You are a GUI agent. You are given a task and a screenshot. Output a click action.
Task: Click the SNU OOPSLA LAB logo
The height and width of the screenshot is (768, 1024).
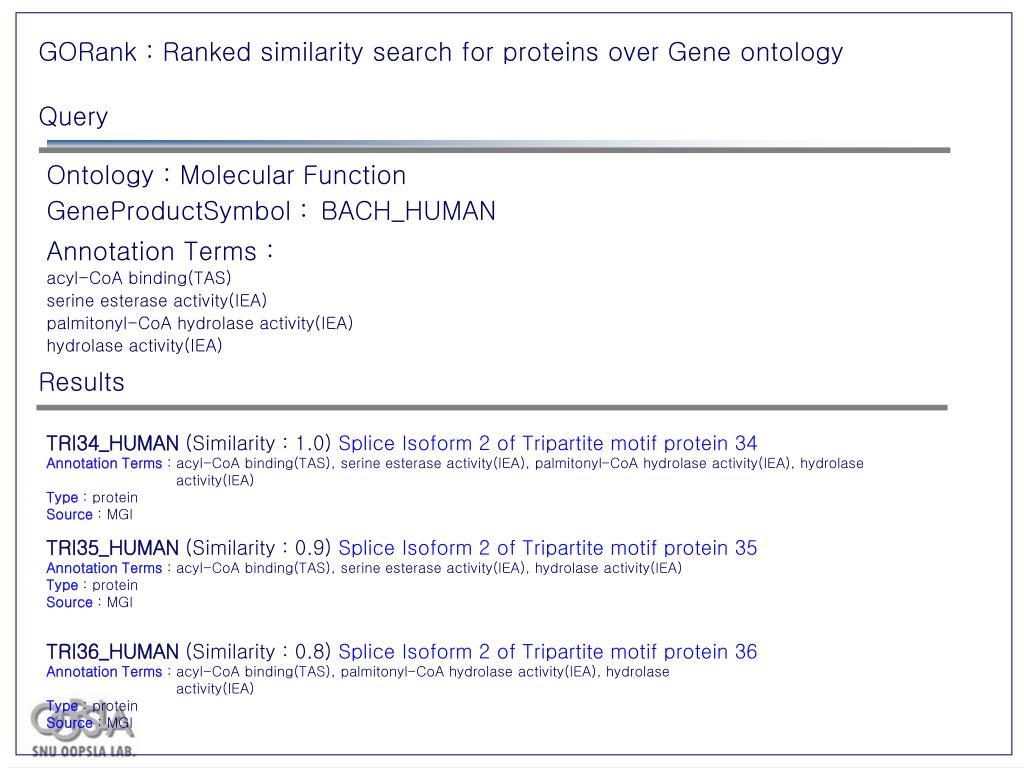point(84,729)
